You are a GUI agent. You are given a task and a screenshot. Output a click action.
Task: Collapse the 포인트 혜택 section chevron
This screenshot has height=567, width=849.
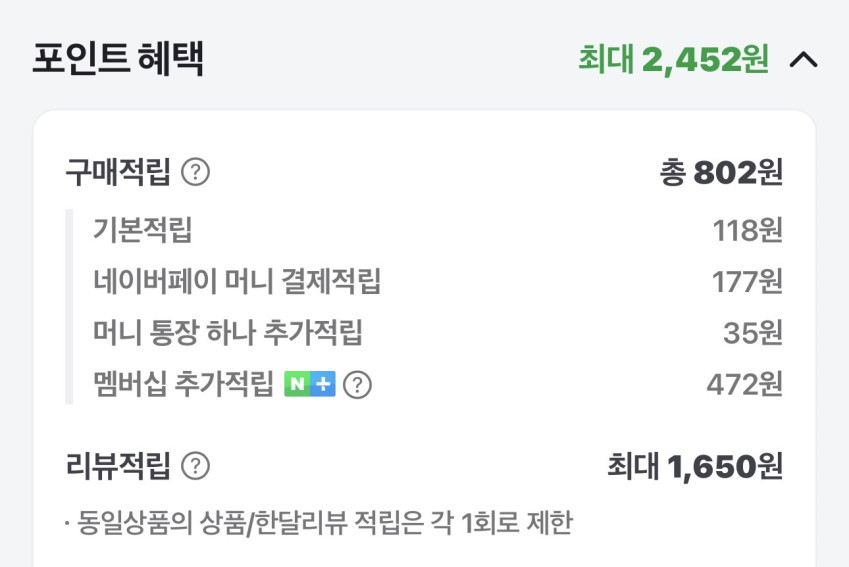pos(803,60)
